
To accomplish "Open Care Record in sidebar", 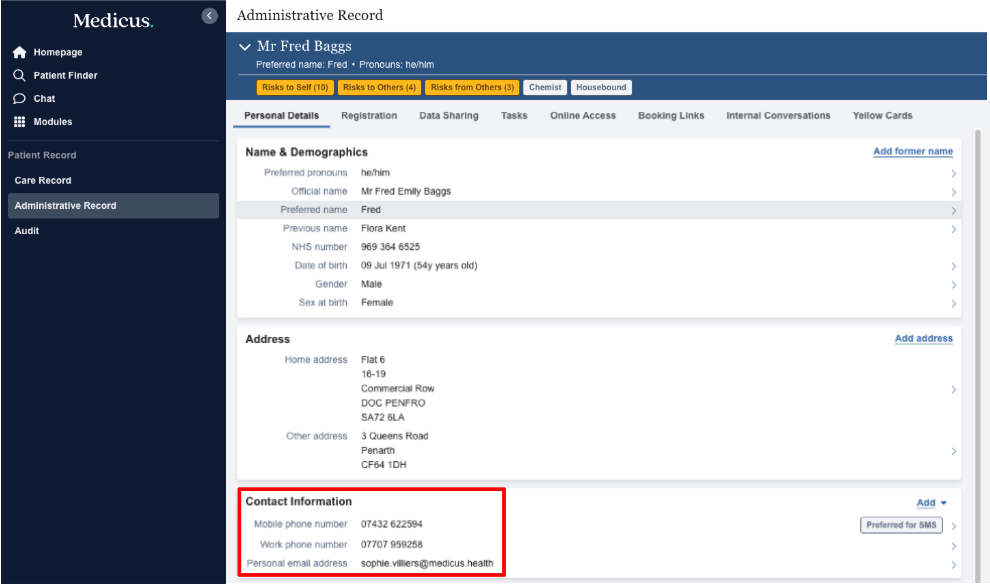I will pyautogui.click(x=43, y=181).
